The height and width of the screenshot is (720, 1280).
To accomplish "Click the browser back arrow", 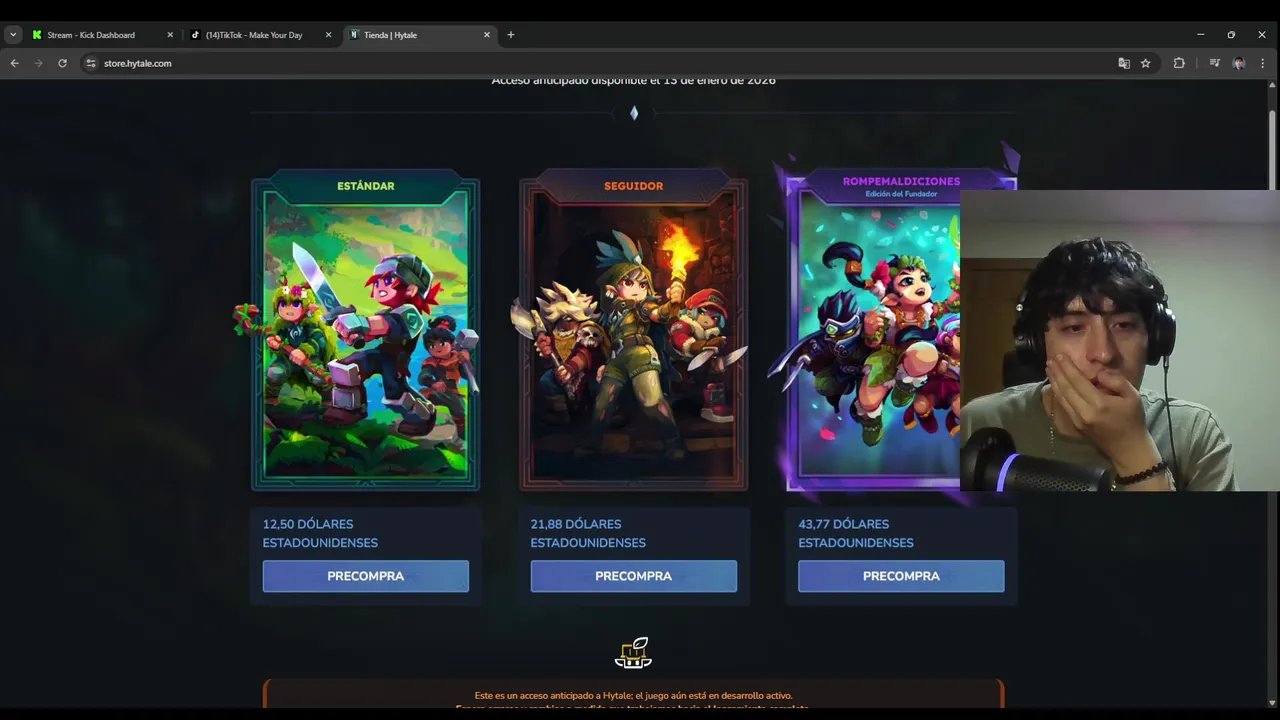I will (x=14, y=63).
